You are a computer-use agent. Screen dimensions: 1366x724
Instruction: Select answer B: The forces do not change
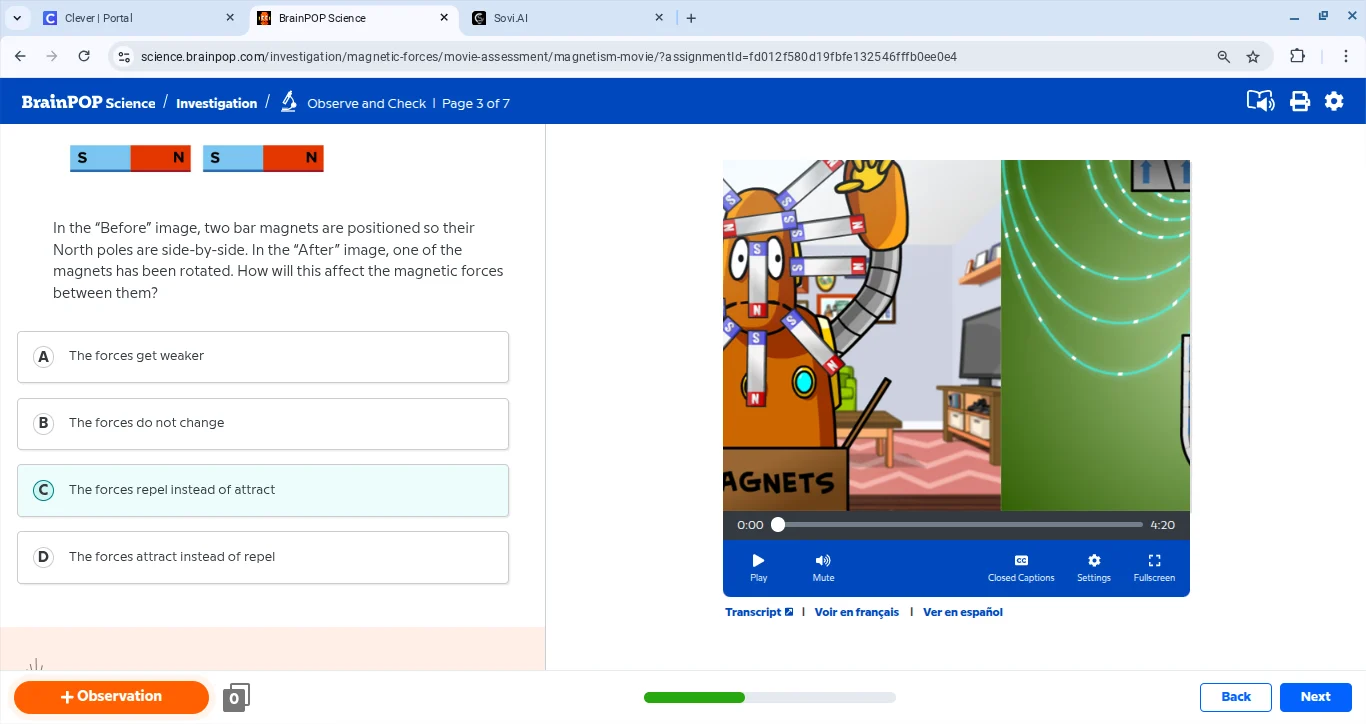click(x=262, y=424)
